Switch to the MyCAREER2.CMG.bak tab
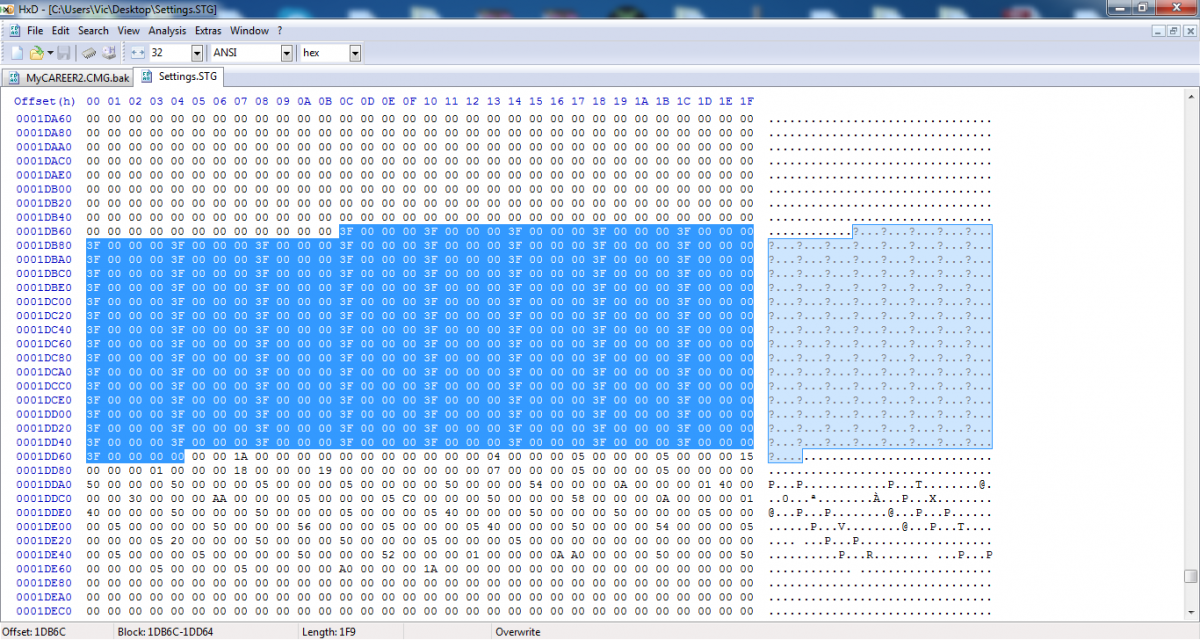 [68, 77]
